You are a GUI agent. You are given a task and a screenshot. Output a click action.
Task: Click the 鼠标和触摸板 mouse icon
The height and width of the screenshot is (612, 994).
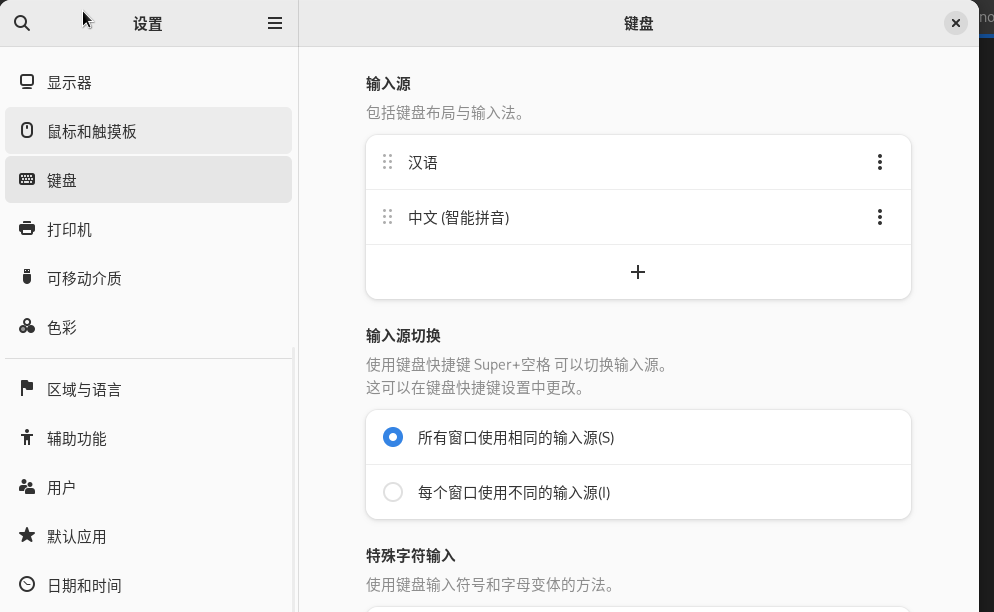pyautogui.click(x=27, y=131)
